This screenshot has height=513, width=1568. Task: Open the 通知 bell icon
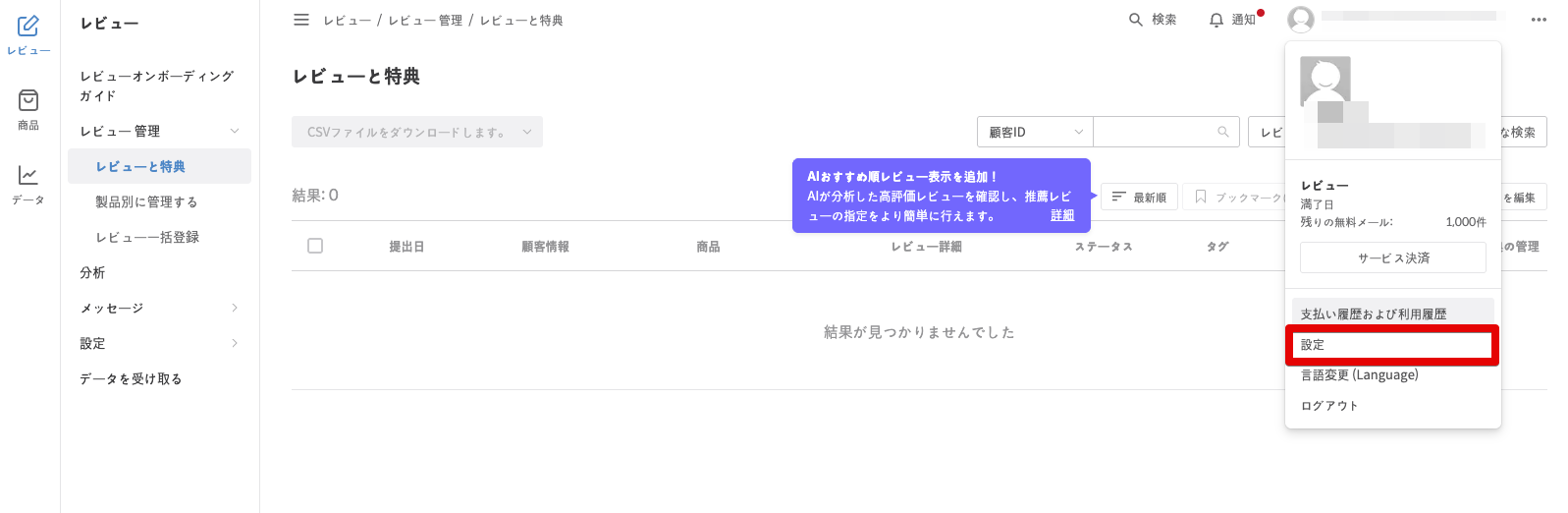(x=1217, y=20)
